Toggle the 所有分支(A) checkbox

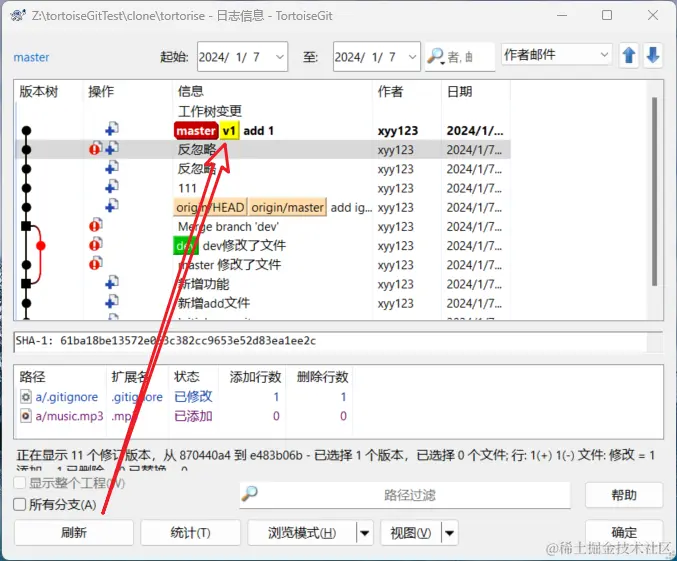(x=19, y=504)
